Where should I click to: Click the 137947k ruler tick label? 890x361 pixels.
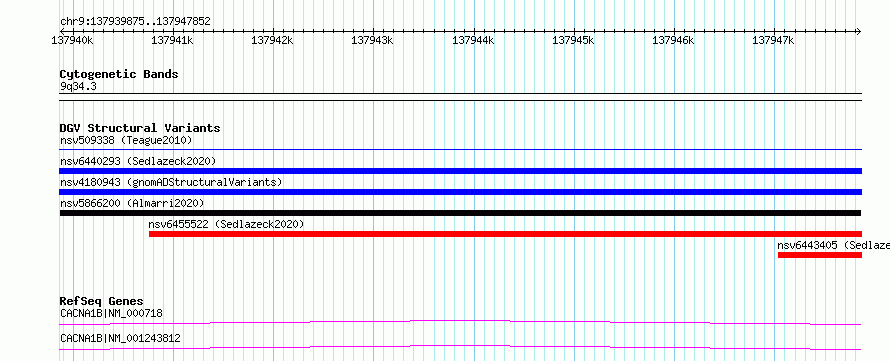click(773, 40)
